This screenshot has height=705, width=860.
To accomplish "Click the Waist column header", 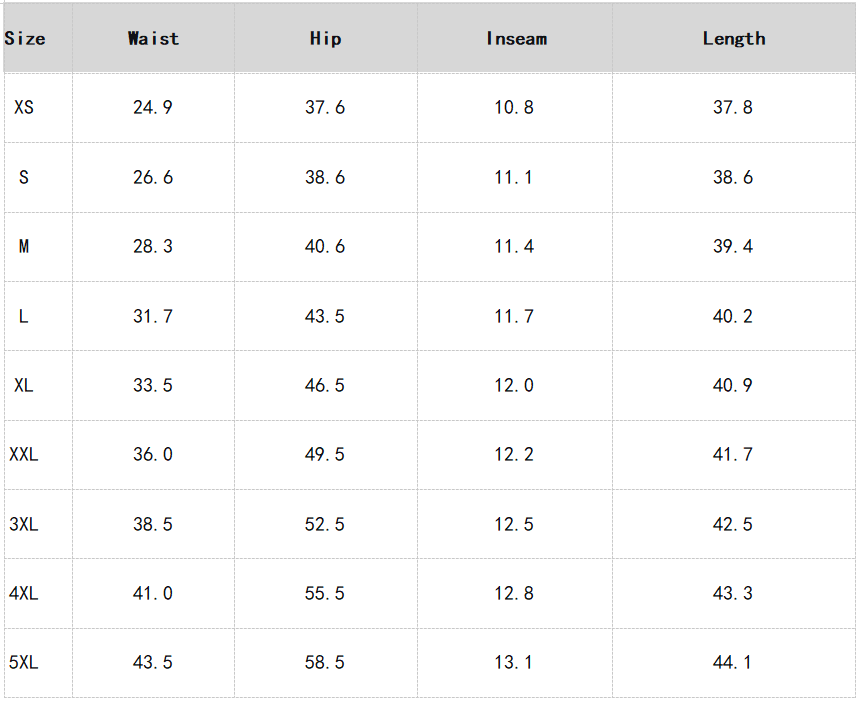I will 153,39.
